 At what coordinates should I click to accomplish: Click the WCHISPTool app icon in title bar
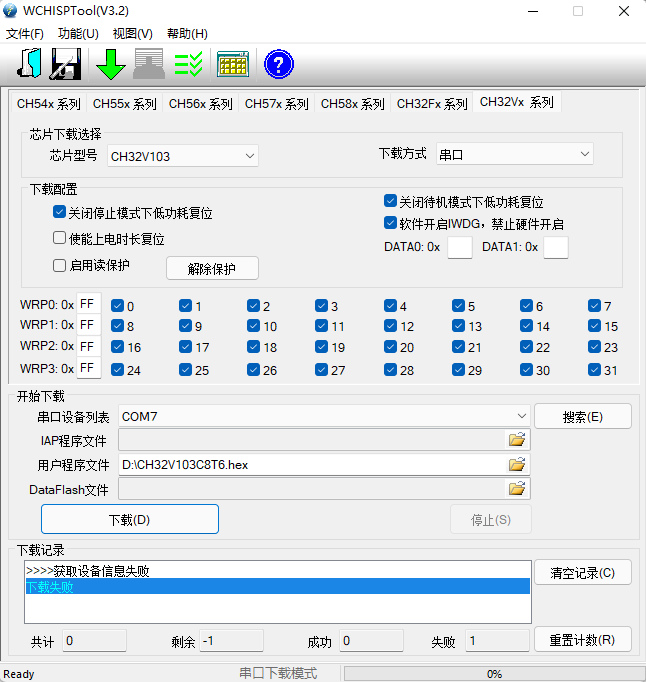tap(10, 11)
